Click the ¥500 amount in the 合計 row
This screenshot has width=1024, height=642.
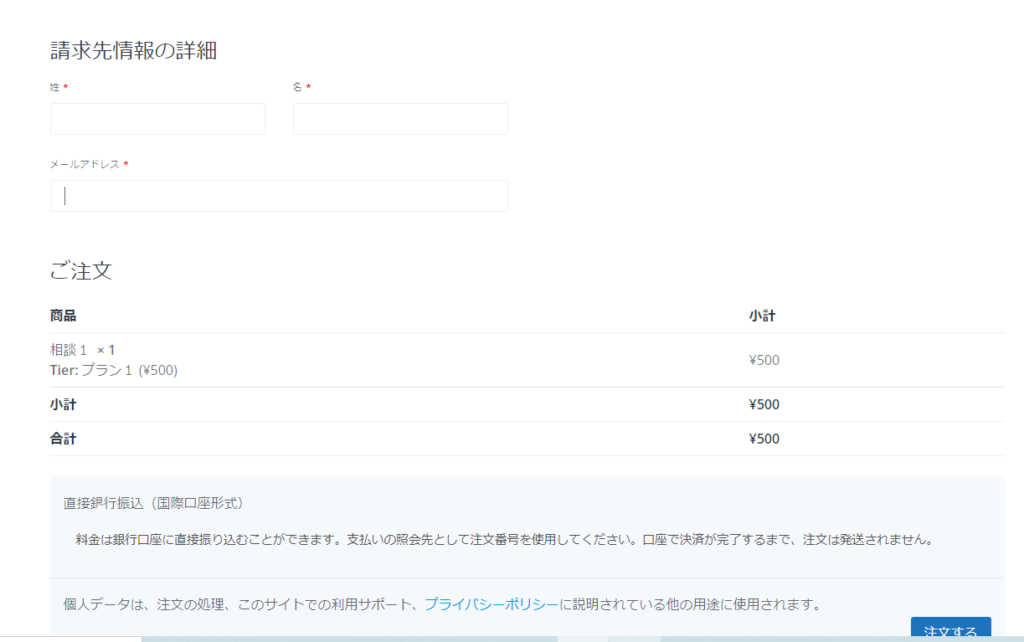click(x=764, y=439)
